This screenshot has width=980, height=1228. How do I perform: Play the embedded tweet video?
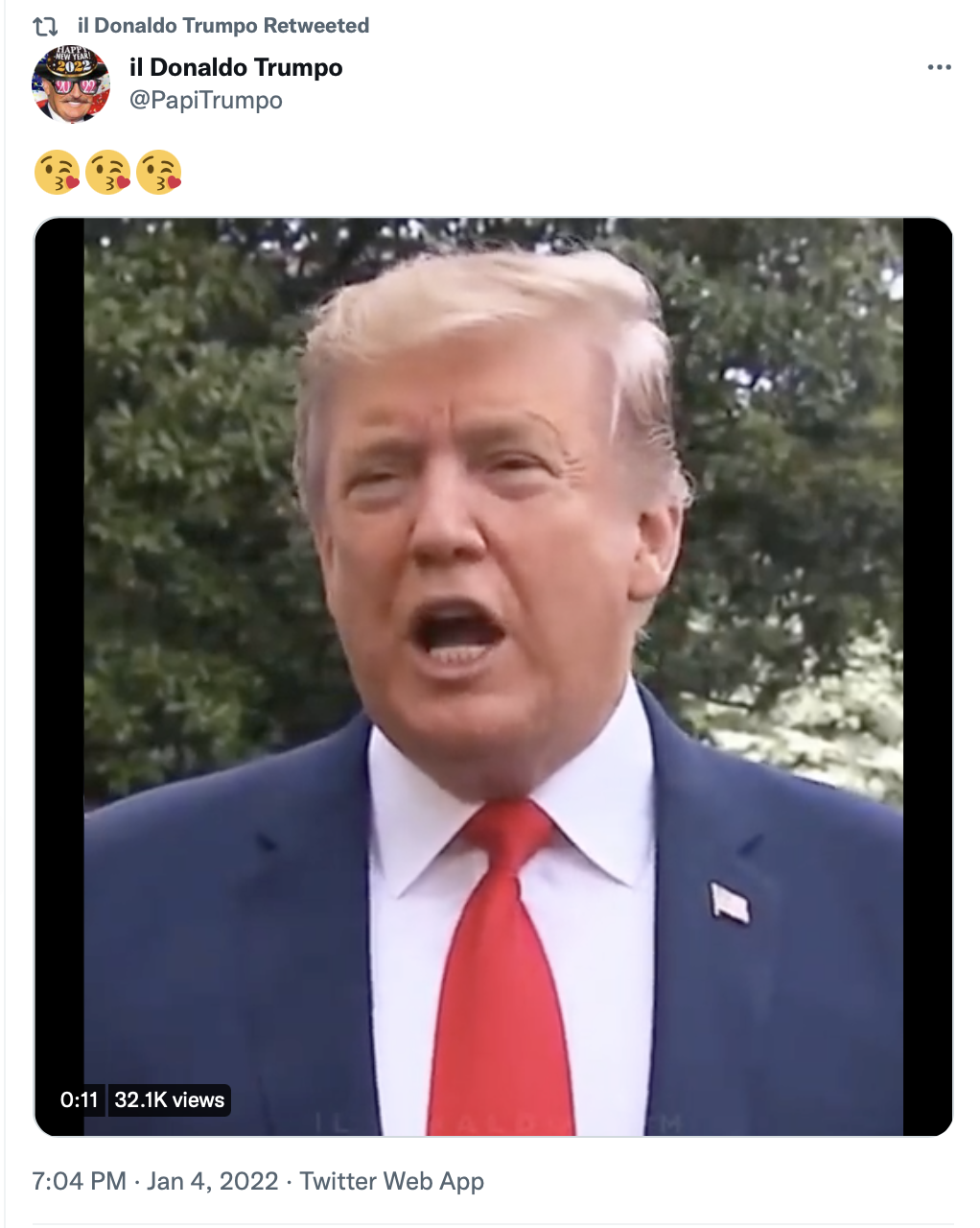tap(493, 676)
